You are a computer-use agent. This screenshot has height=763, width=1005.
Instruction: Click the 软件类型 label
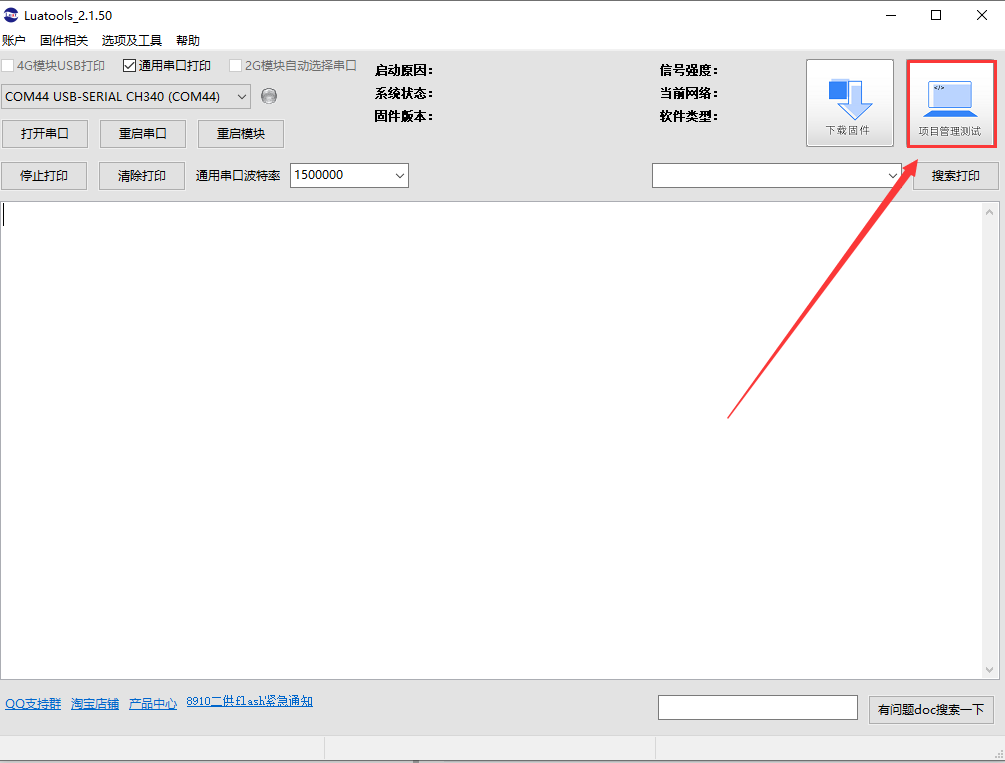coord(689,116)
